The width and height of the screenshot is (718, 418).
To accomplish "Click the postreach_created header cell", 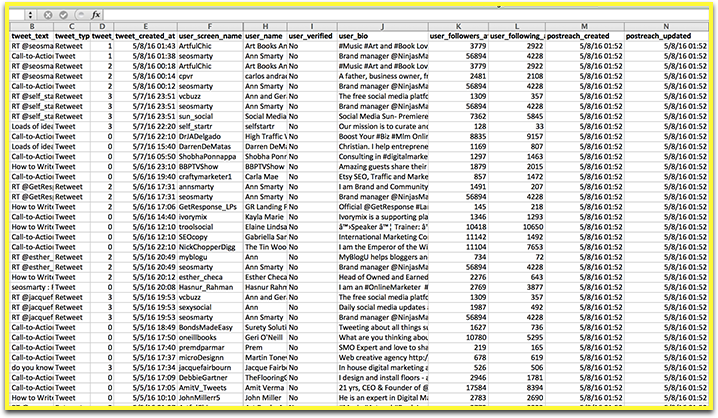I will coord(585,36).
